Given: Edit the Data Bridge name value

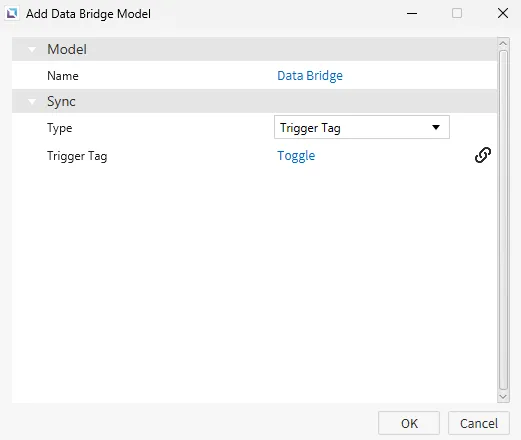Looking at the screenshot, I should point(310,76).
